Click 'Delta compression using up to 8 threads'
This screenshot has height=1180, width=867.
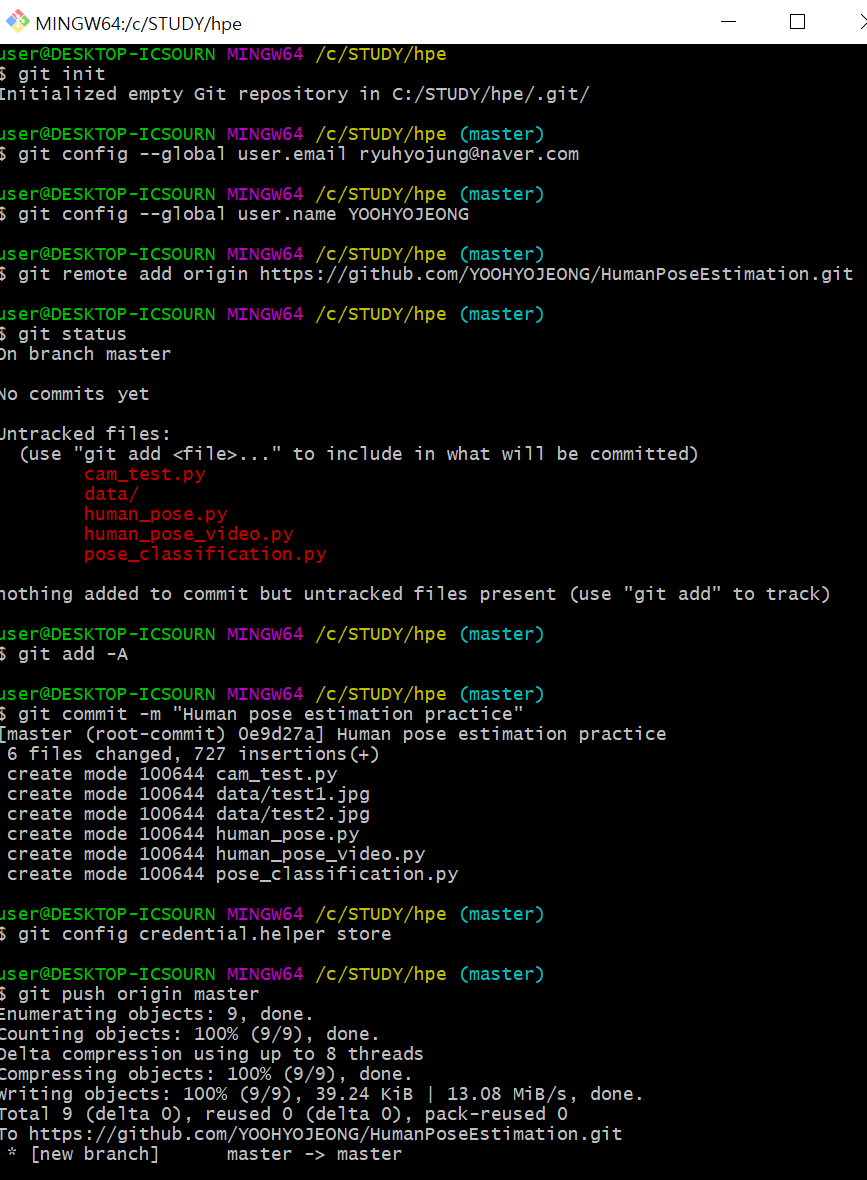tap(211, 1054)
